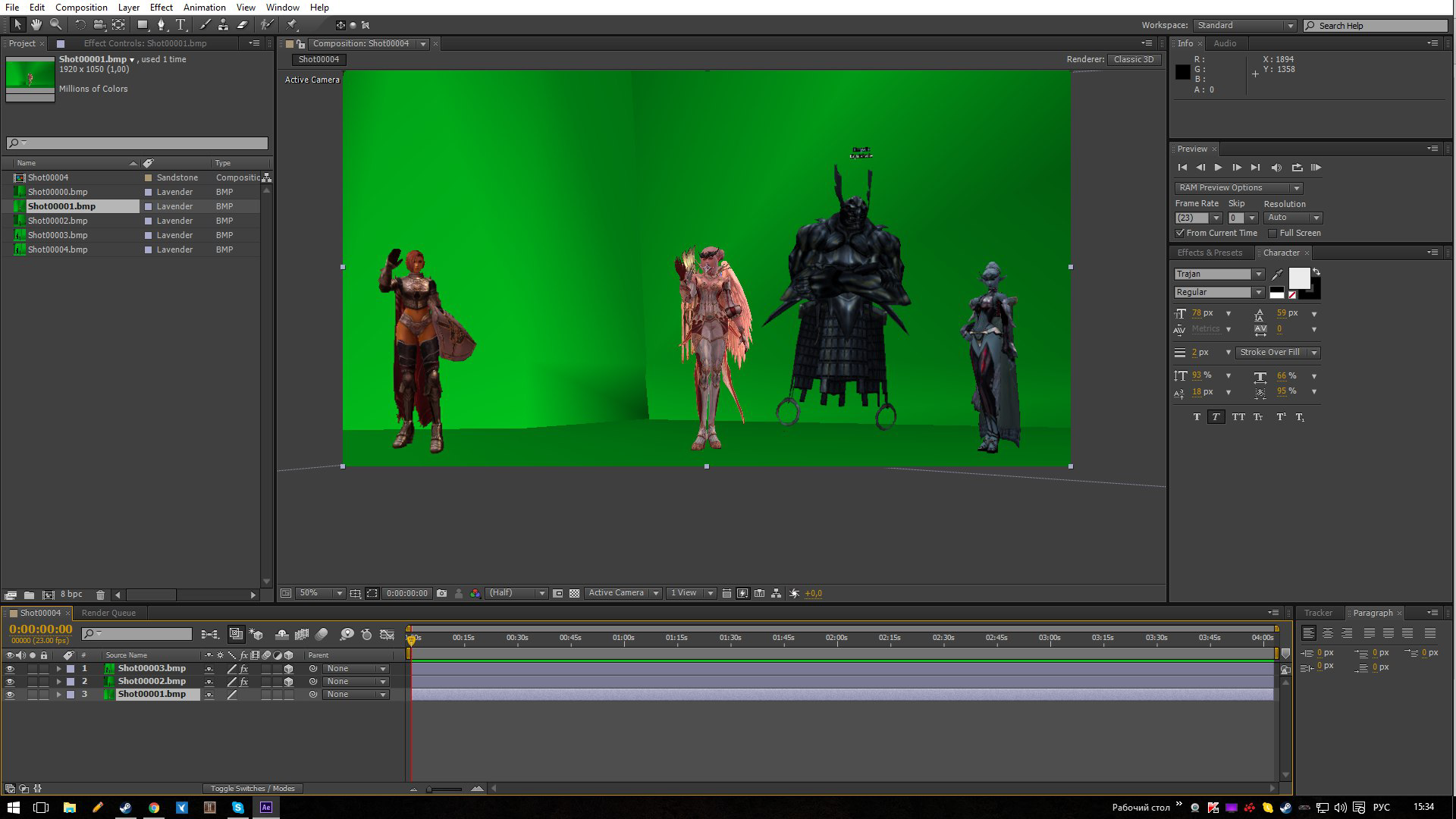Select the Puppet Pin tool
The height and width of the screenshot is (819, 1456).
click(x=292, y=25)
